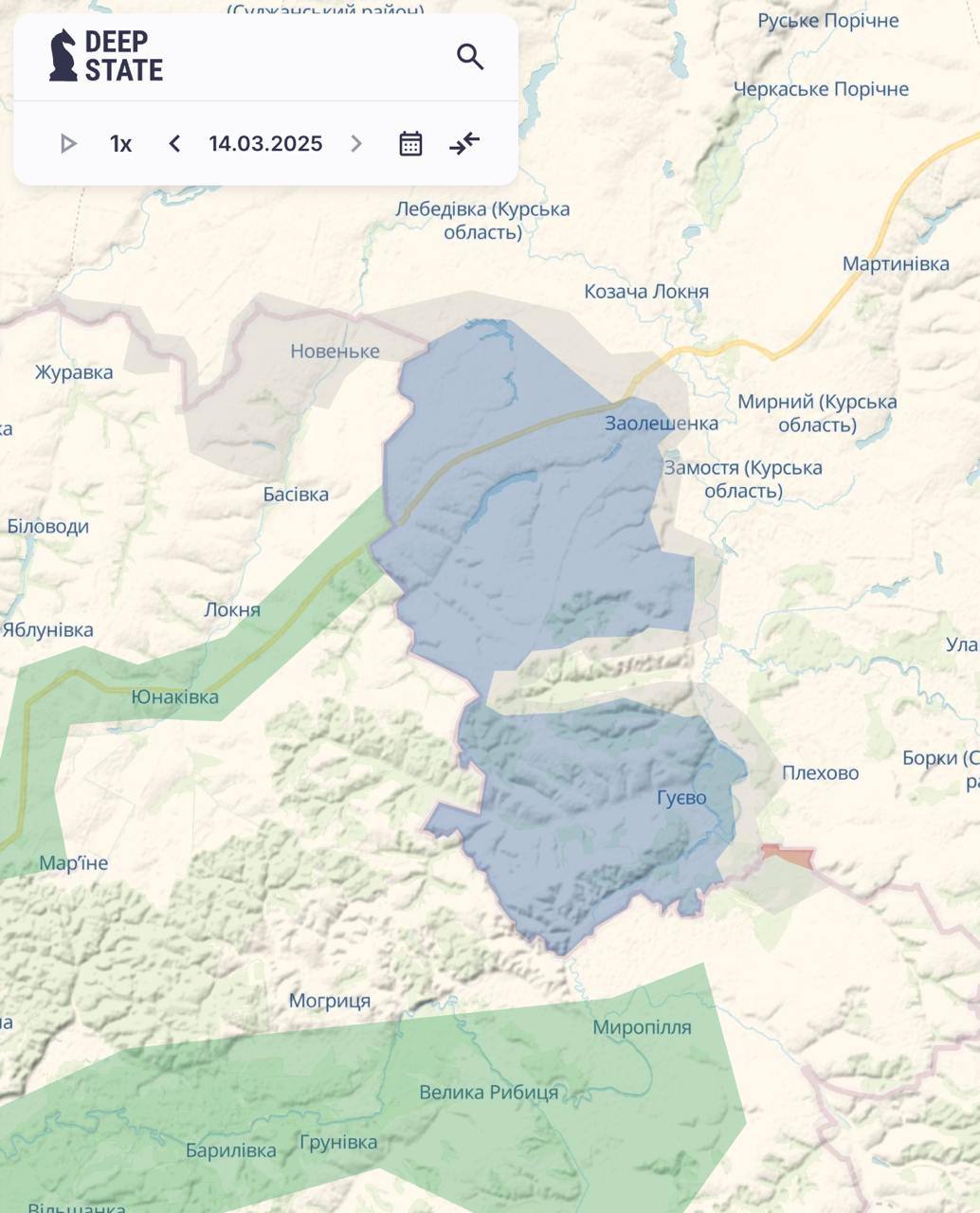Viewport: 980px width, 1213px height.
Task: Go to the next date arrow
Action: point(356,144)
